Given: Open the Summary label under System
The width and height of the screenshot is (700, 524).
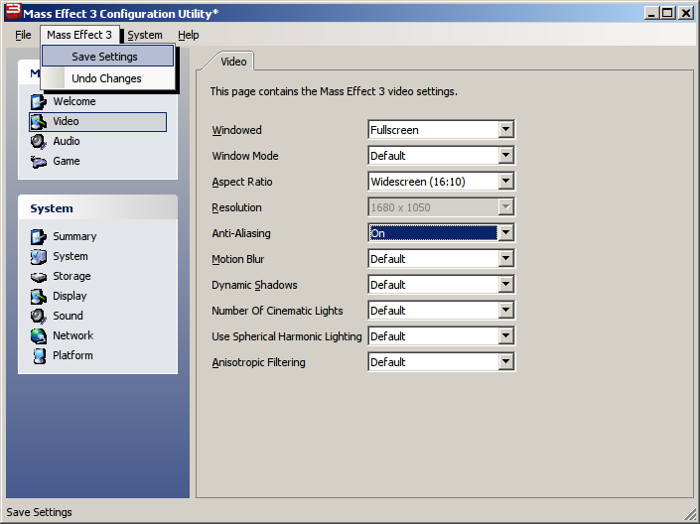Looking at the screenshot, I should [75, 236].
